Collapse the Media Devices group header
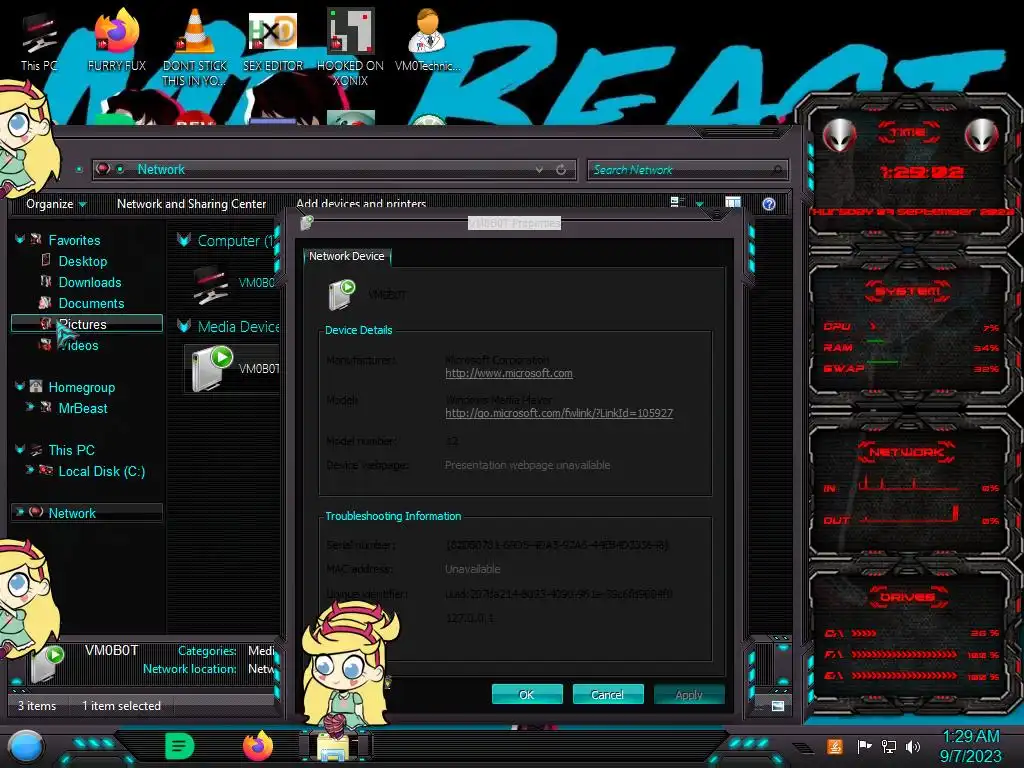 184,327
